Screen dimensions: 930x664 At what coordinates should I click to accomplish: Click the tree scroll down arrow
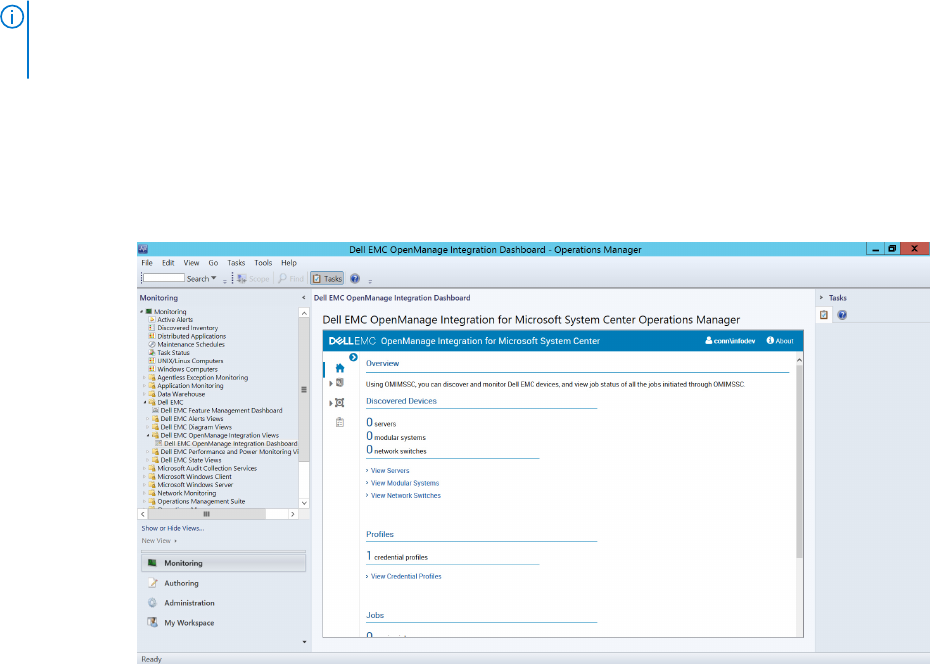point(304,503)
